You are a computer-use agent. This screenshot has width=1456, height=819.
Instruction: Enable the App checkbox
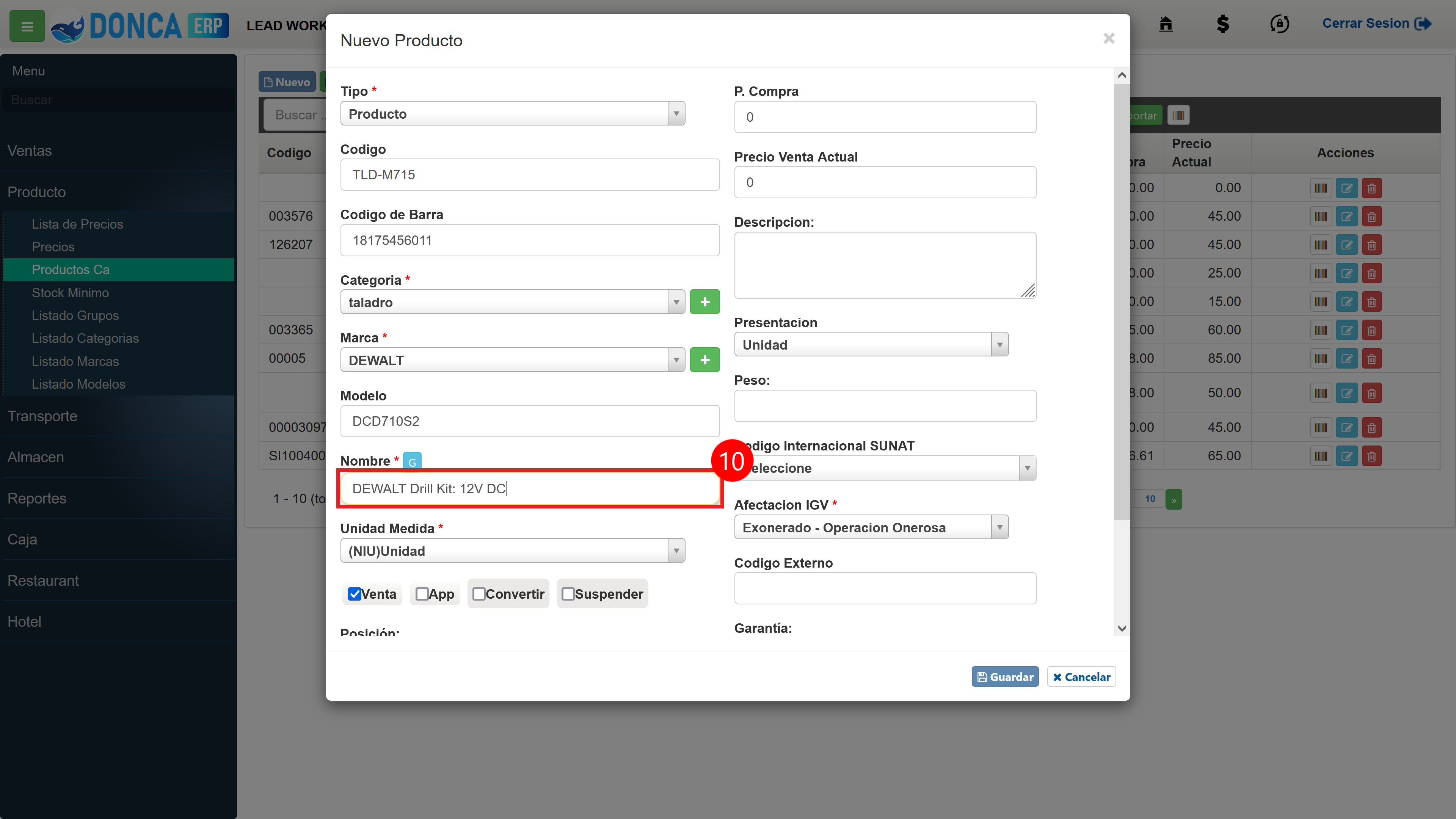click(422, 594)
